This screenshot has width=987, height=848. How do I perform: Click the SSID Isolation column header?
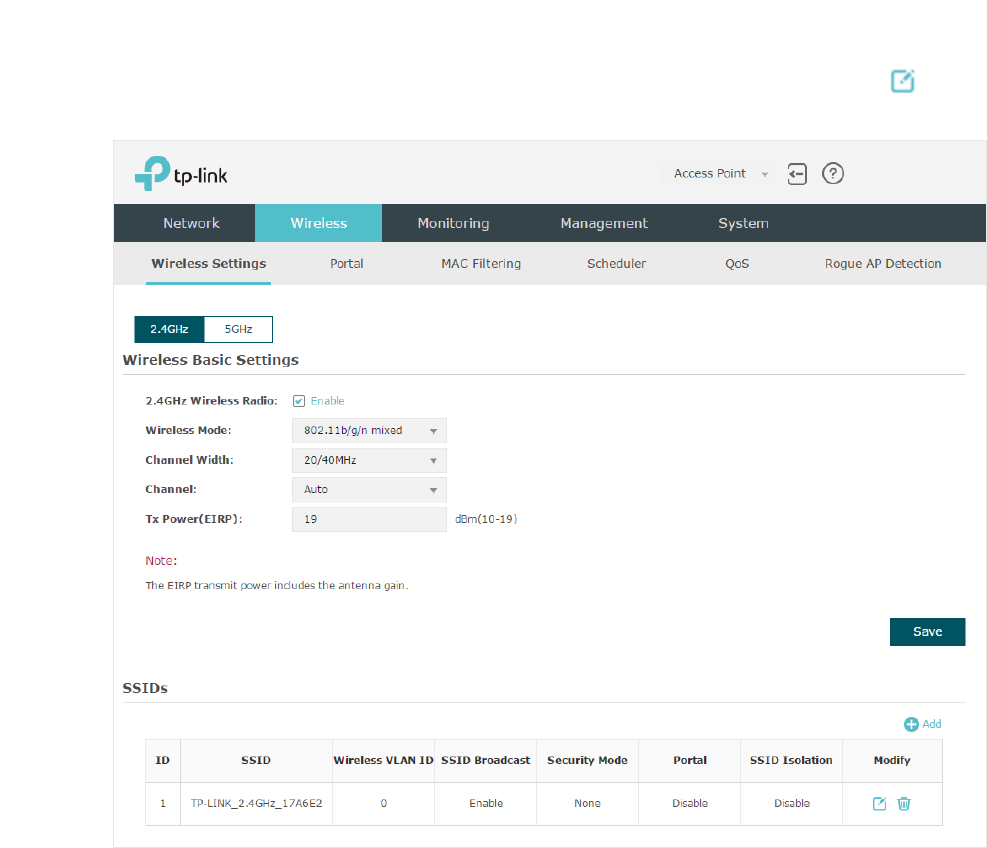click(x=791, y=760)
